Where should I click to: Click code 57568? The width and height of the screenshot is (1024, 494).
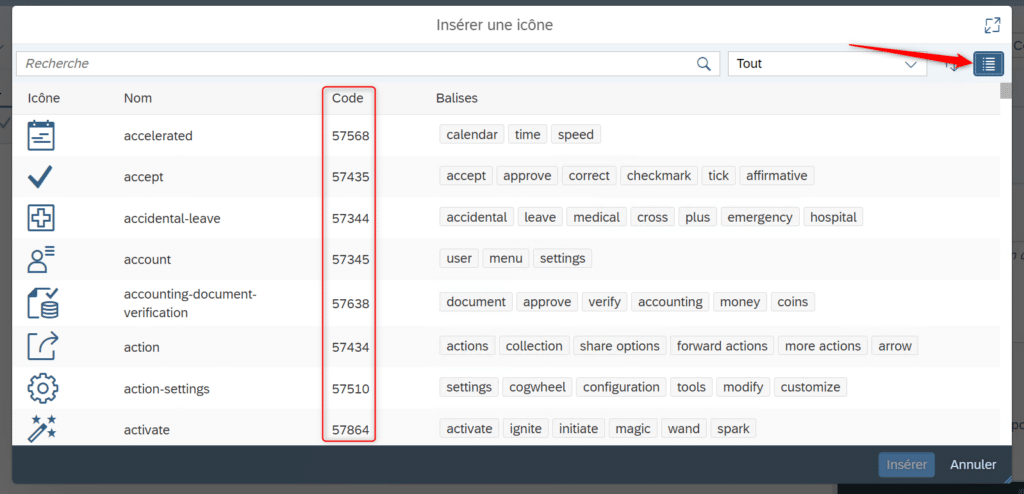pyautogui.click(x=351, y=136)
